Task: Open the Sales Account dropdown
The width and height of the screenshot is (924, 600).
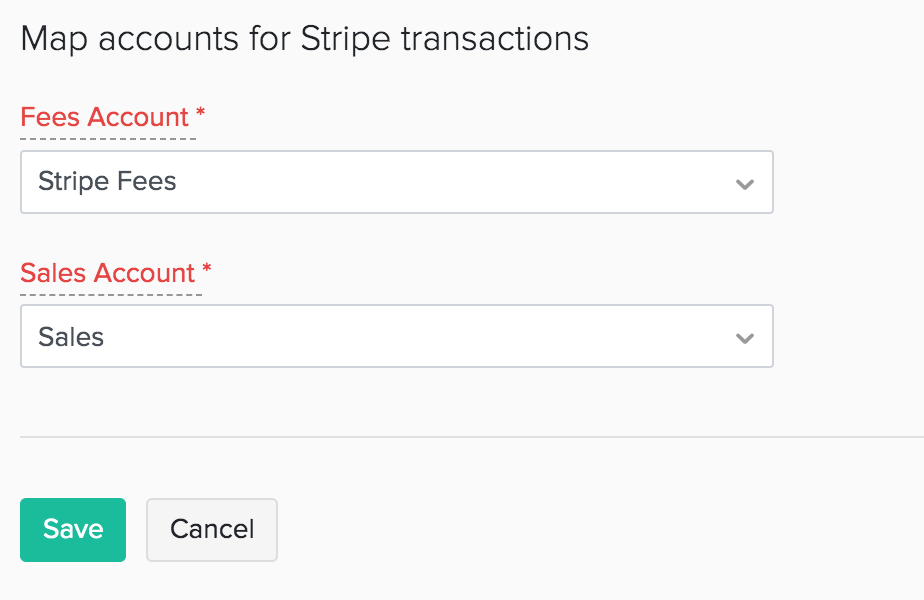Action: click(x=396, y=337)
